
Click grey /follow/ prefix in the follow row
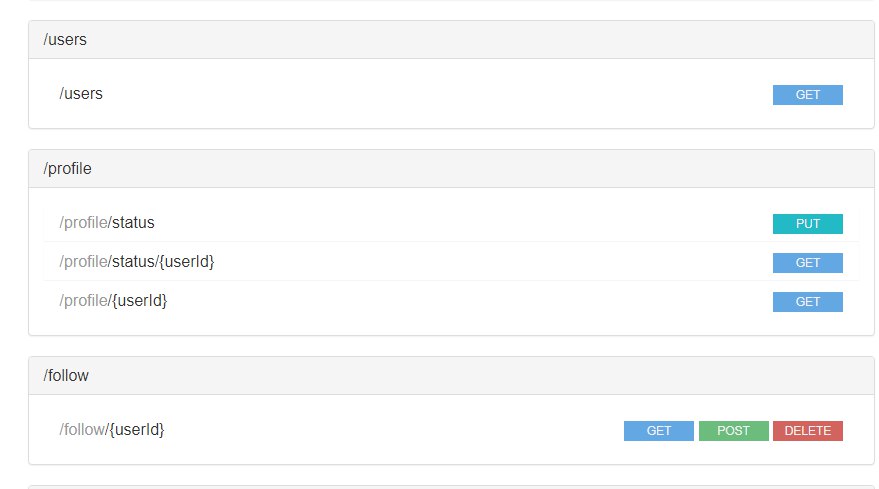click(83, 429)
